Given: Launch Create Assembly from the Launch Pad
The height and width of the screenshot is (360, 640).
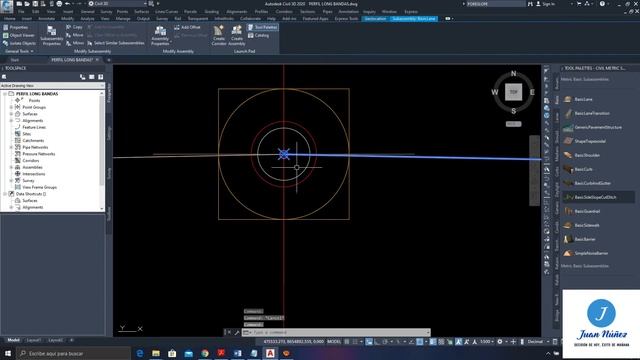Looking at the screenshot, I should coord(236,36).
